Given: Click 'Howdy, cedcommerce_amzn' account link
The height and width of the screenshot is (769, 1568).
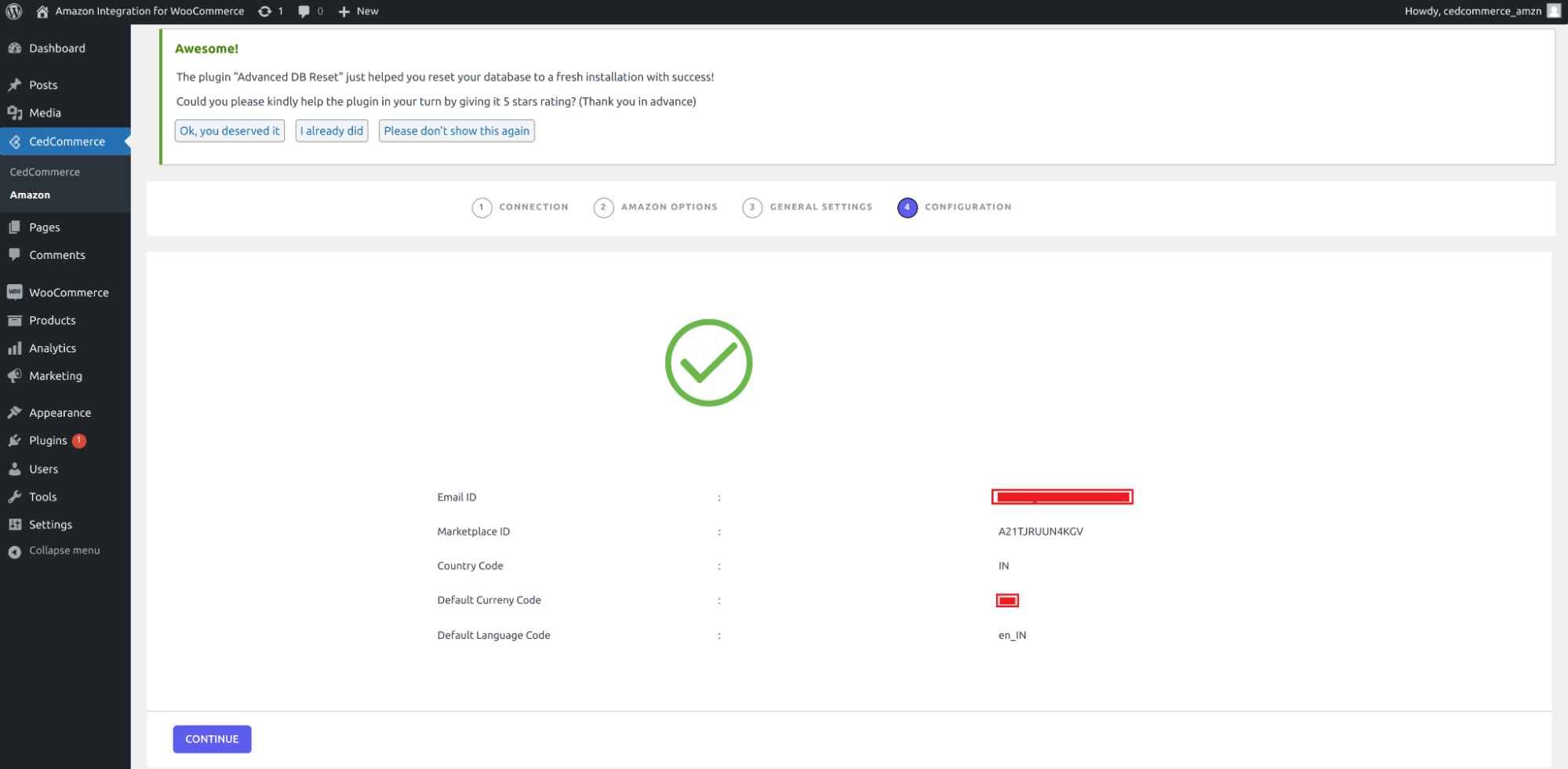Looking at the screenshot, I should [1472, 11].
